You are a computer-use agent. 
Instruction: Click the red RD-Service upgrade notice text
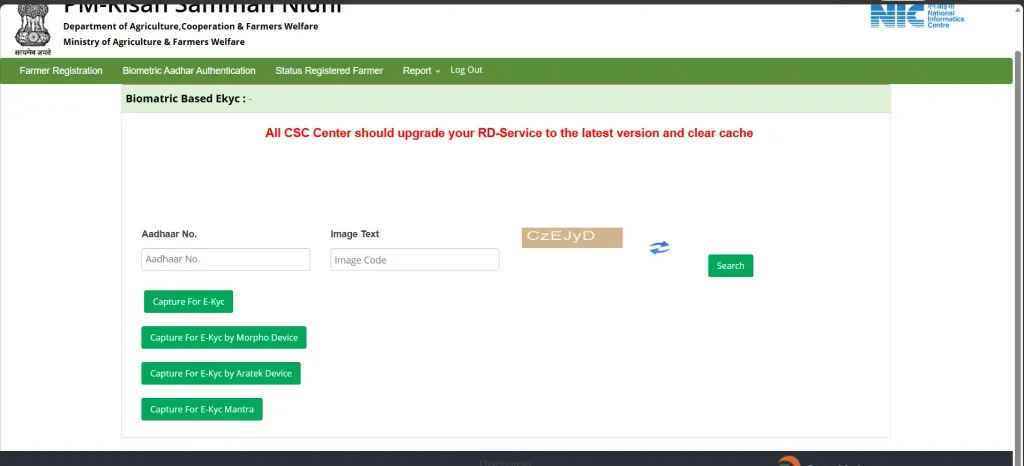509,133
